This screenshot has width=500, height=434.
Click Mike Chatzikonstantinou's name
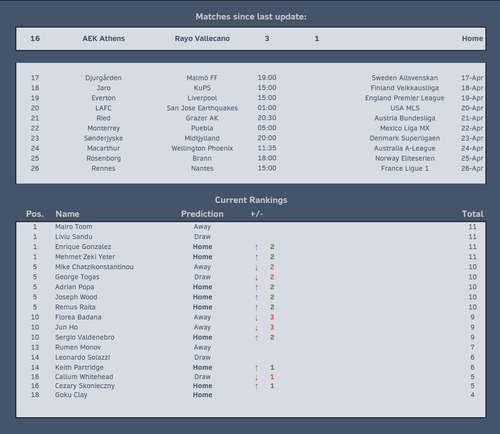pyautogui.click(x=94, y=267)
